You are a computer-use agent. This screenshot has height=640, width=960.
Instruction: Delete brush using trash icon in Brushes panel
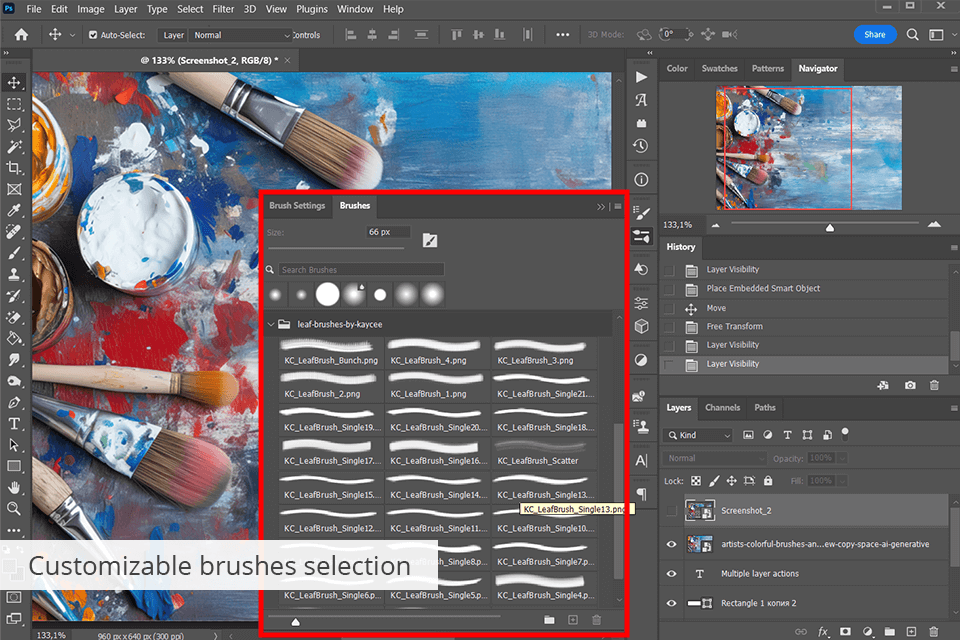[596, 620]
